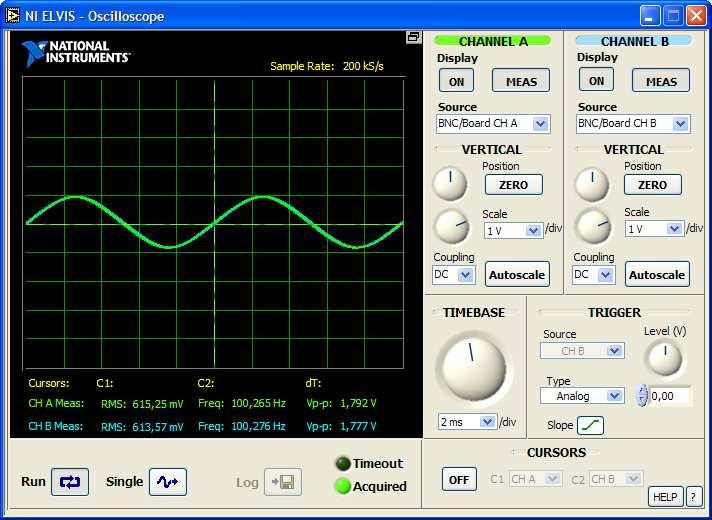The width and height of the screenshot is (712, 520).
Task: Open Channel B Coupling DC dropdown
Action: coord(593,275)
